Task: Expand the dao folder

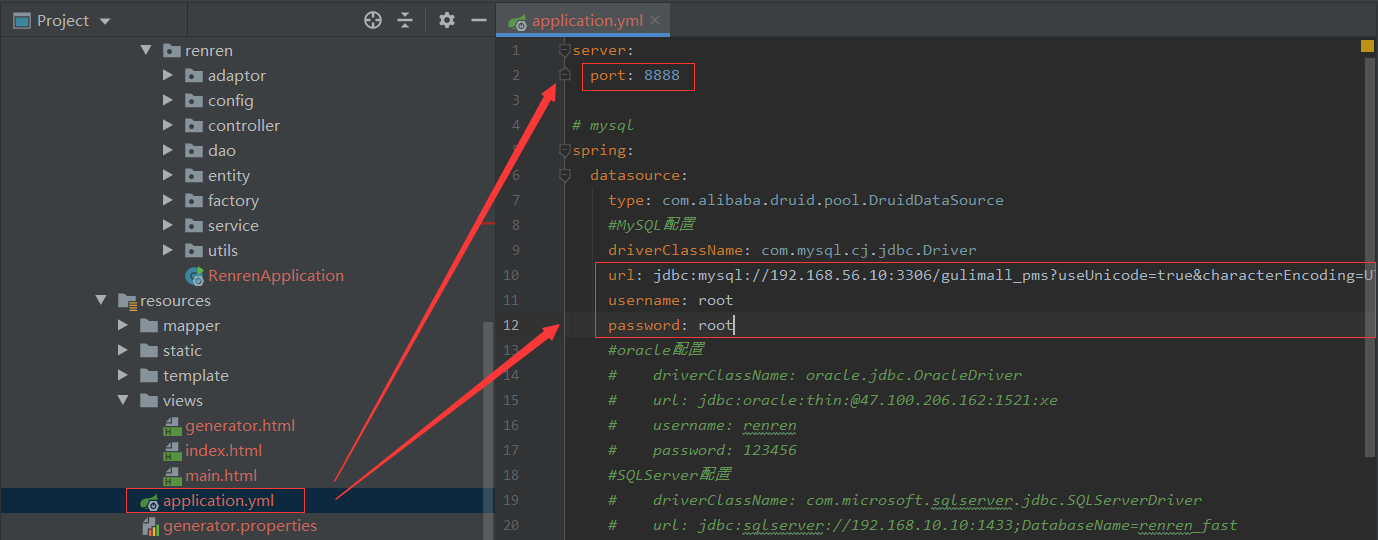Action: click(168, 150)
